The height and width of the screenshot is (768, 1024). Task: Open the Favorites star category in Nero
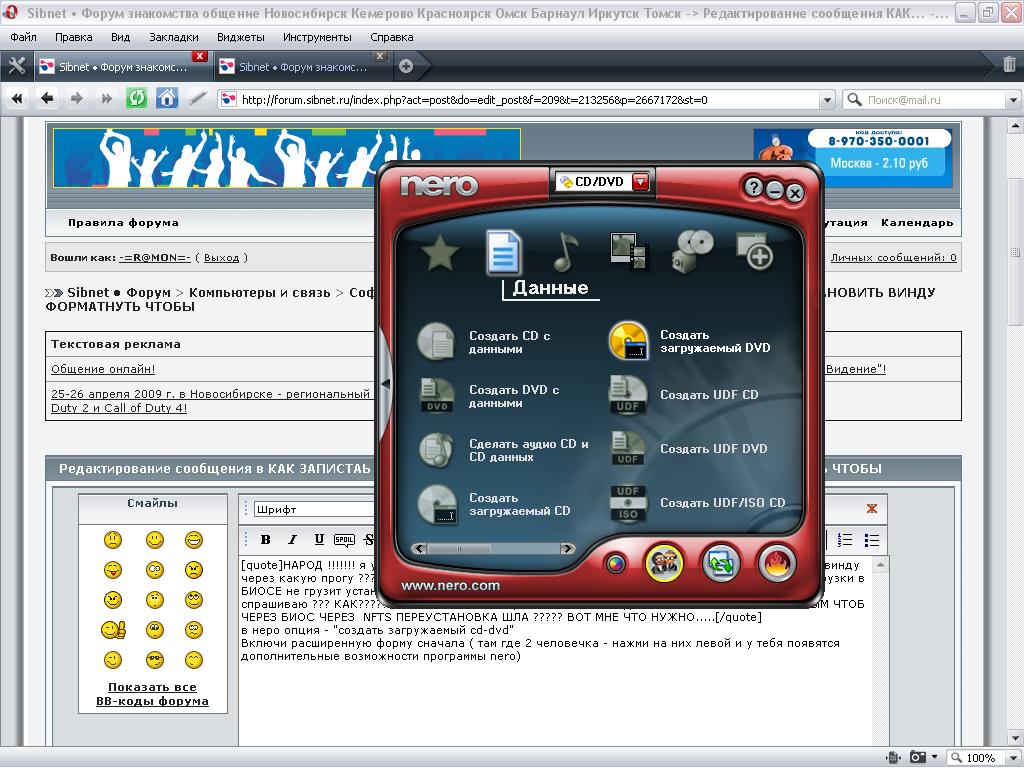tap(440, 253)
